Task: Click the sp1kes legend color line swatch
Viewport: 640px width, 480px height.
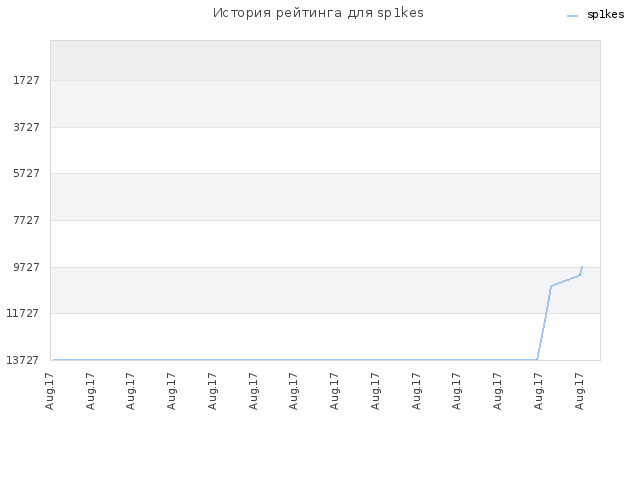Action: [x=572, y=16]
